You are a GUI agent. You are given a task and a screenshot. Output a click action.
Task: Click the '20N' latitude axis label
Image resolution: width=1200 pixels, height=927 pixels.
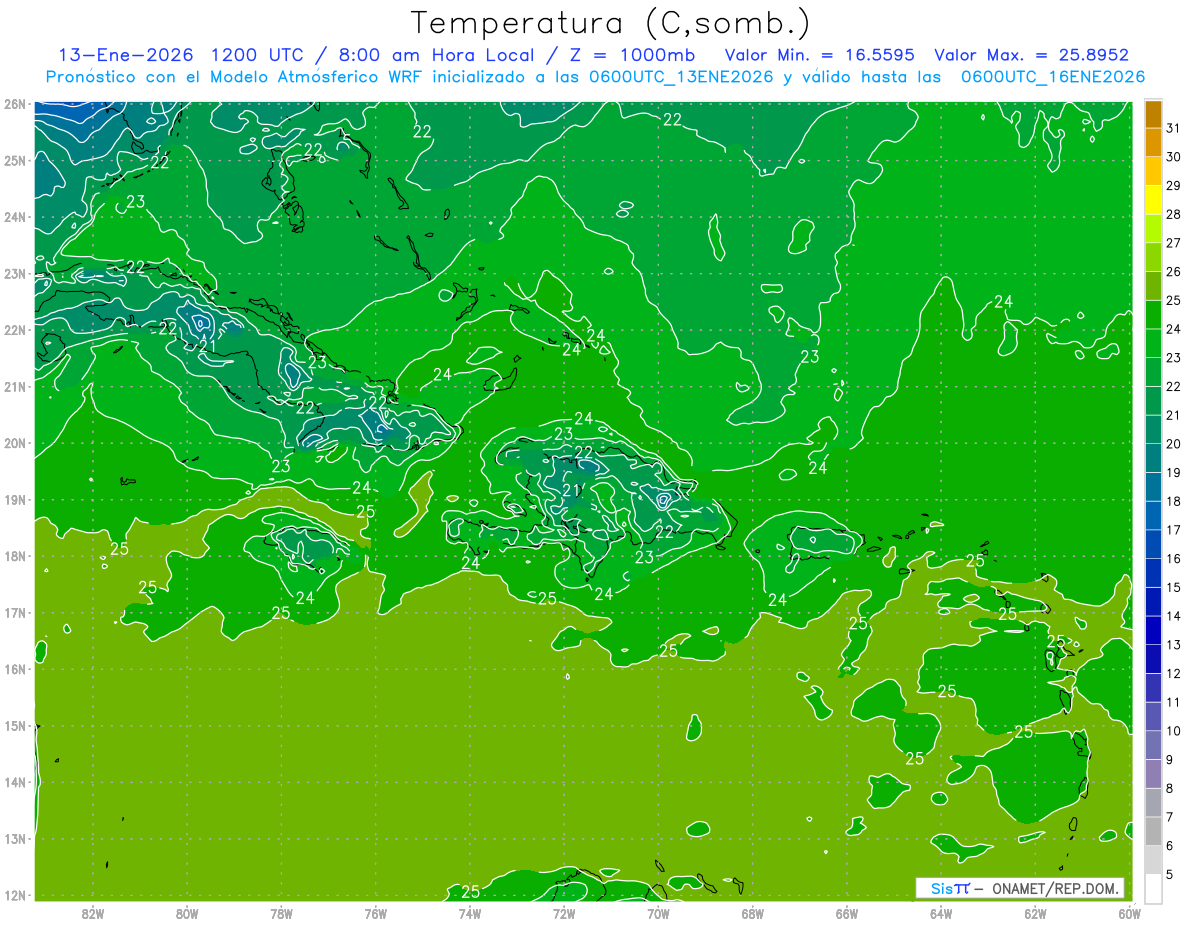[15, 443]
